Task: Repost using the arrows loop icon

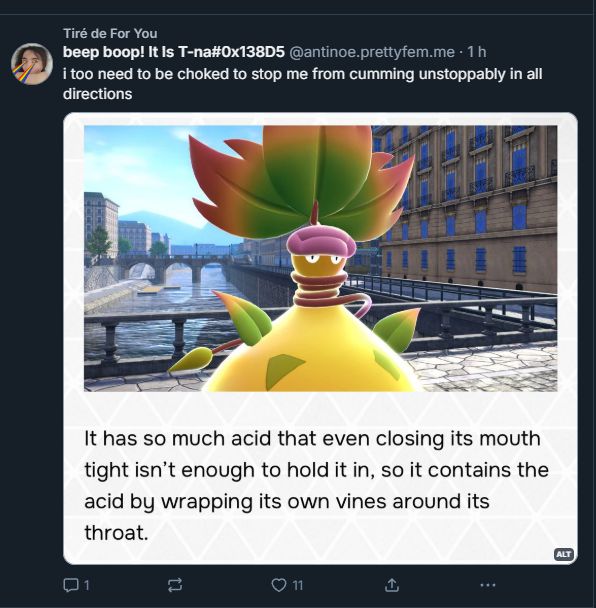Action: click(175, 585)
